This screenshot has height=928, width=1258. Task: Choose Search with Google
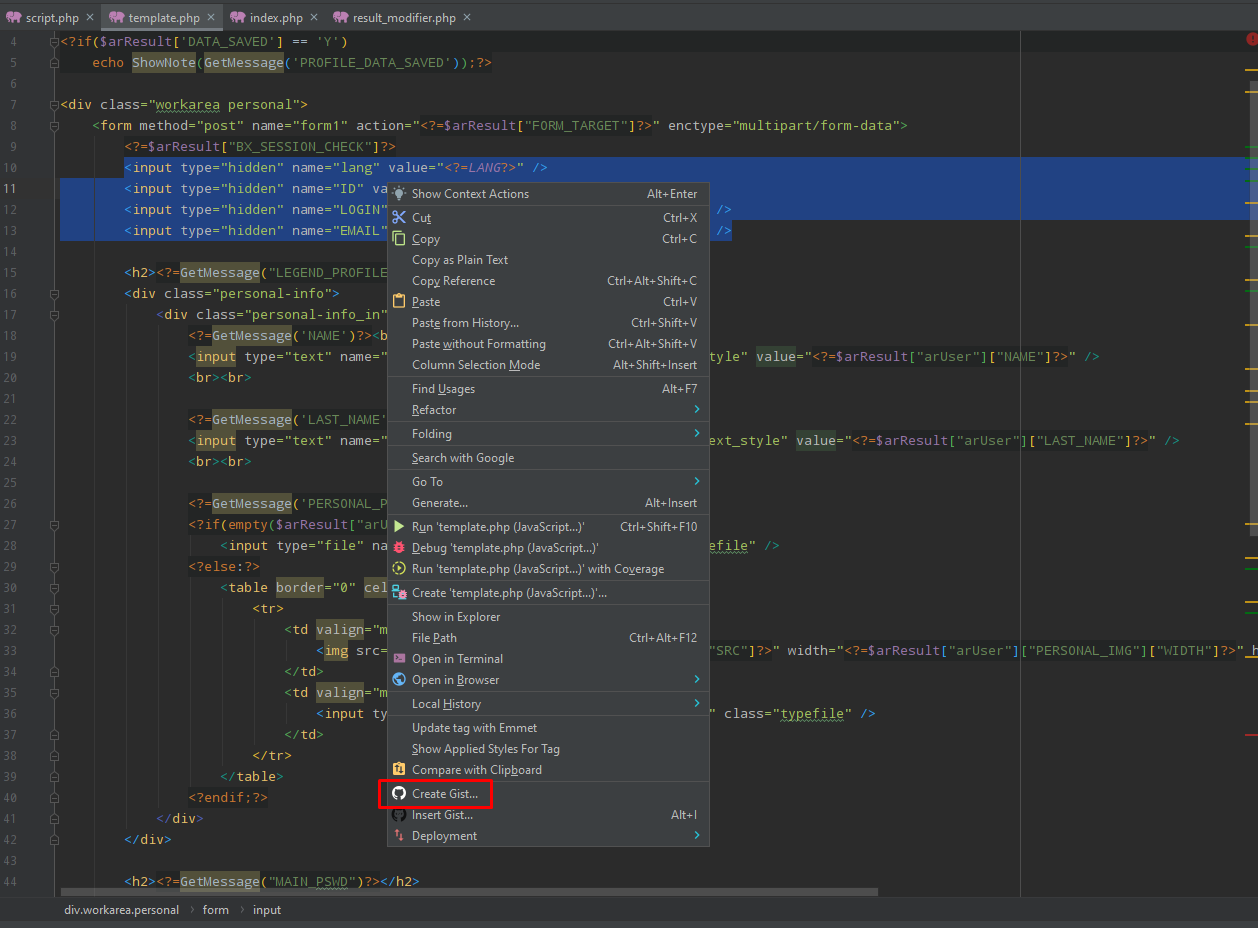(548, 458)
